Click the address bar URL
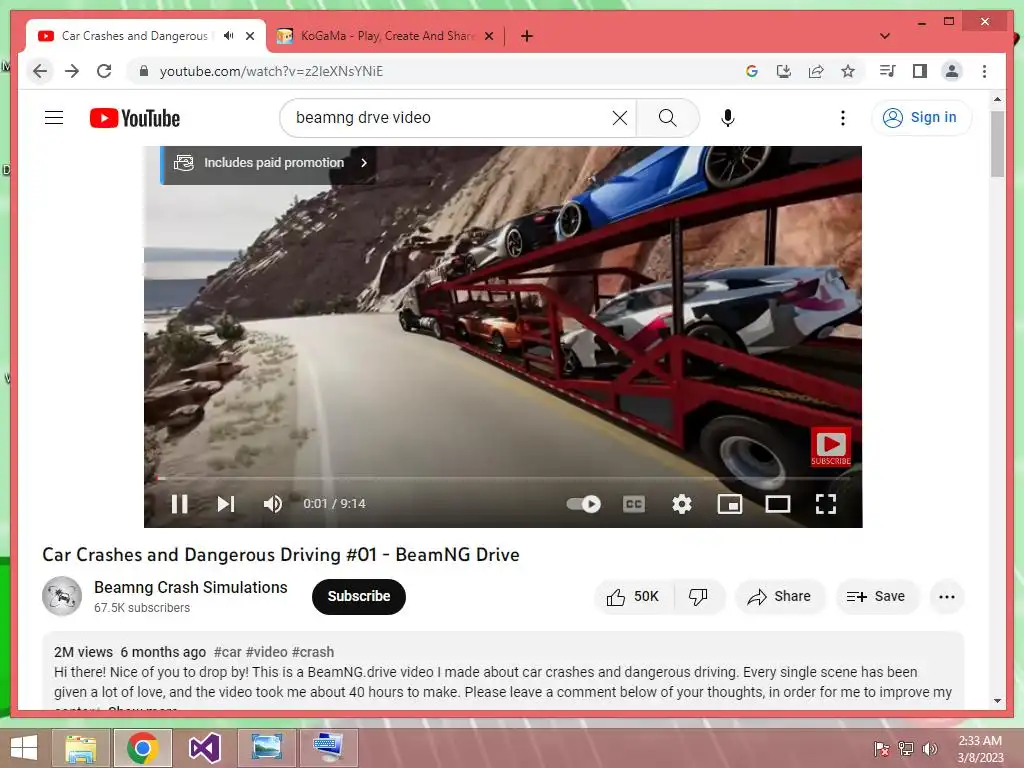Viewport: 1024px width, 768px height. pyautogui.click(x=271, y=71)
